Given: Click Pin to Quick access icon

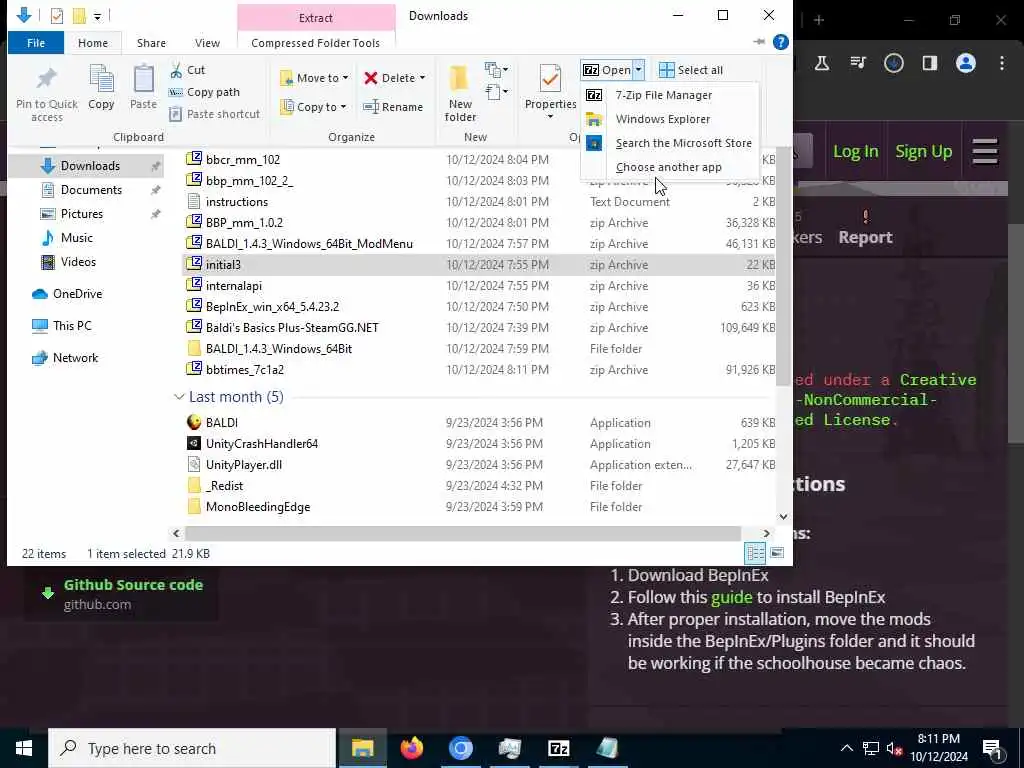Looking at the screenshot, I should (46, 80).
